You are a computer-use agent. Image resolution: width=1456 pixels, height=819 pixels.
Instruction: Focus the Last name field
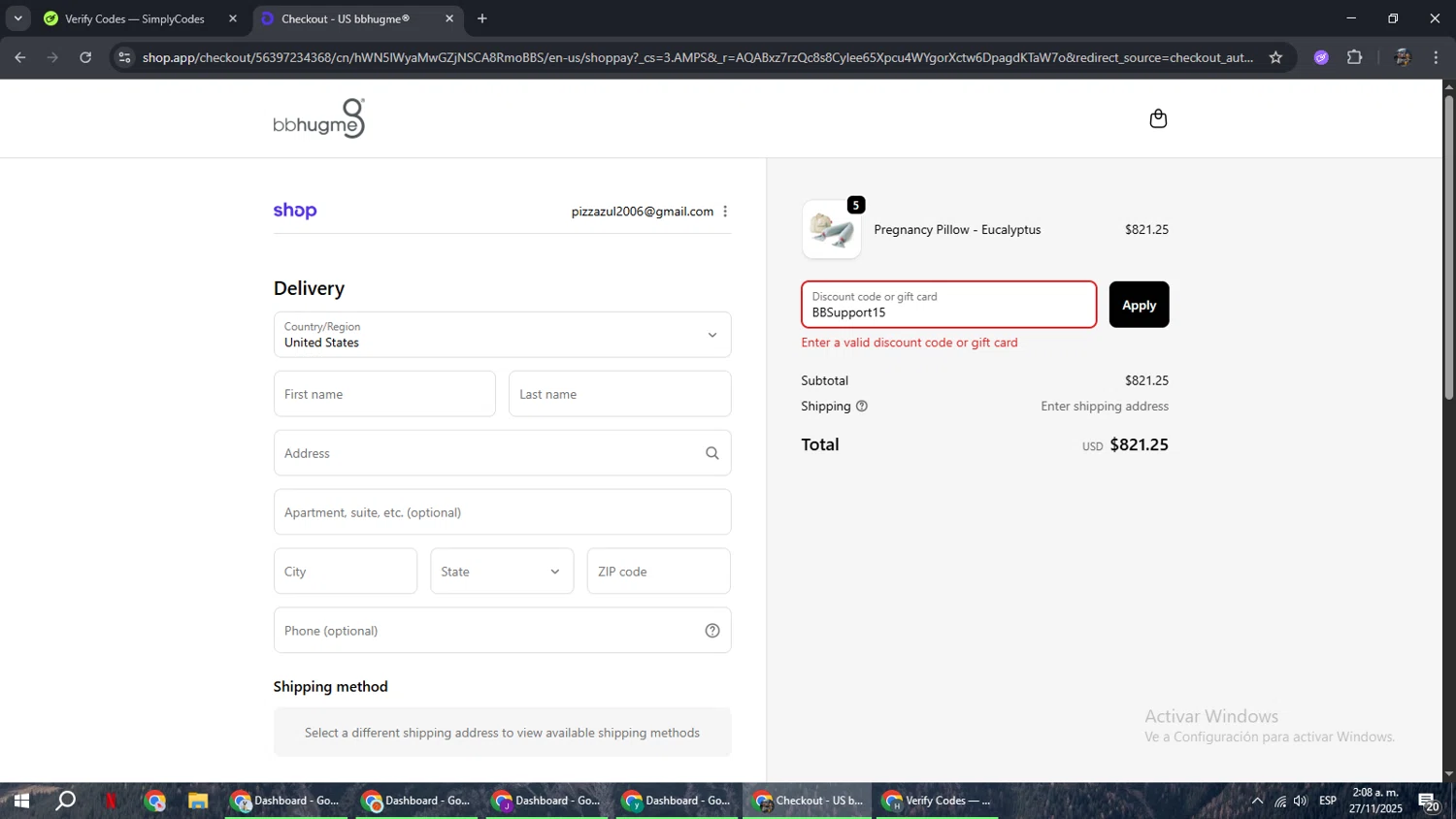click(x=619, y=394)
